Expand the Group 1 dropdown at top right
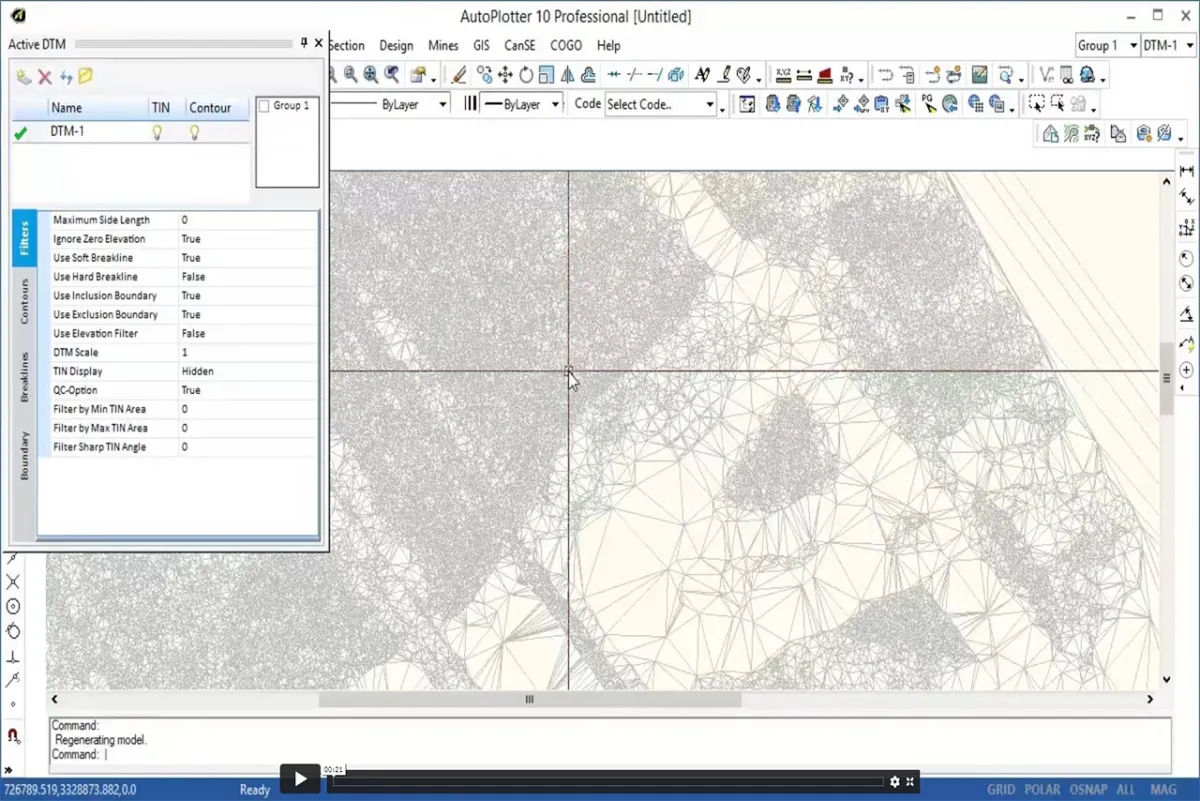The image size is (1200, 801). pos(1133,46)
